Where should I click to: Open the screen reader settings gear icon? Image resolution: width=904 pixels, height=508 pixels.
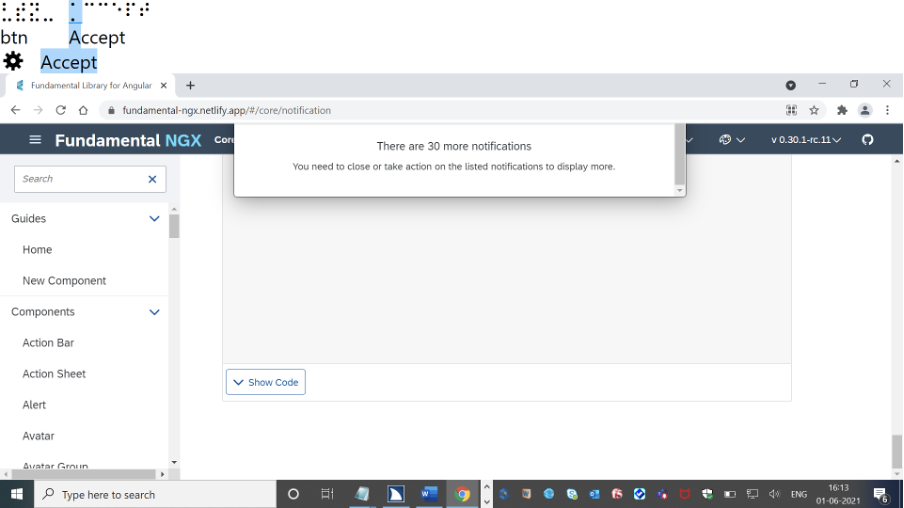[x=13, y=61]
